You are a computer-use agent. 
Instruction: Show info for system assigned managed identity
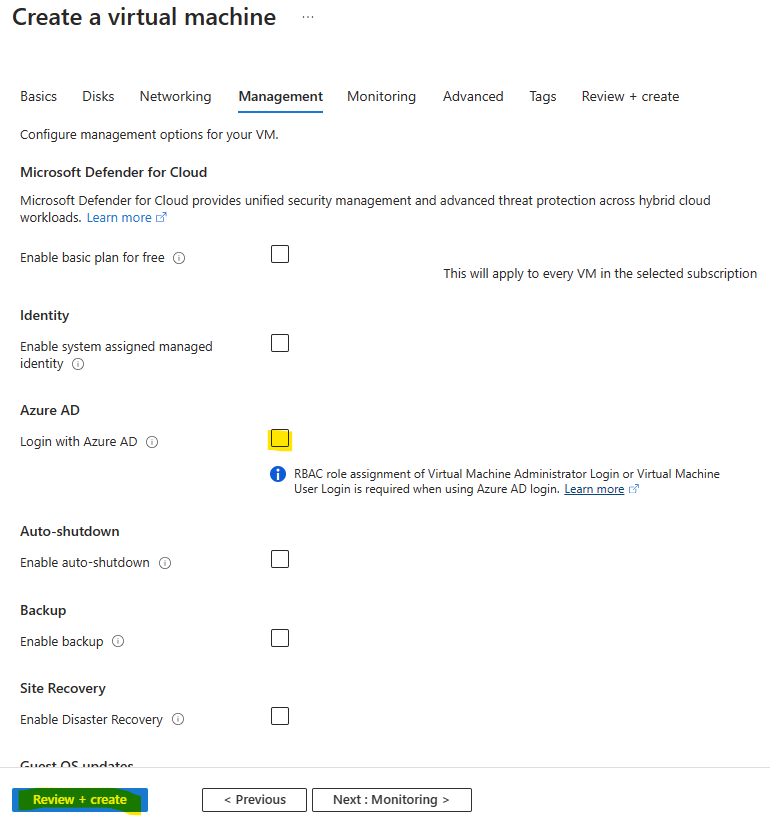click(x=78, y=364)
